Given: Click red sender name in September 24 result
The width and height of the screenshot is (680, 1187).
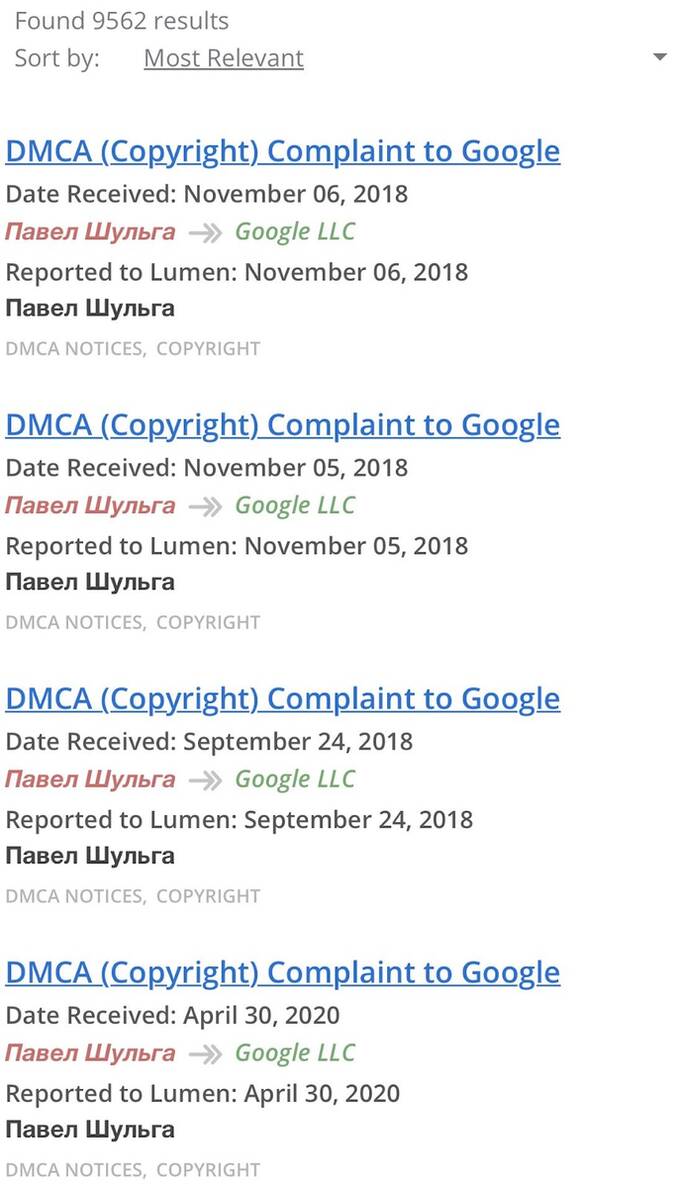Looking at the screenshot, I should [90, 780].
